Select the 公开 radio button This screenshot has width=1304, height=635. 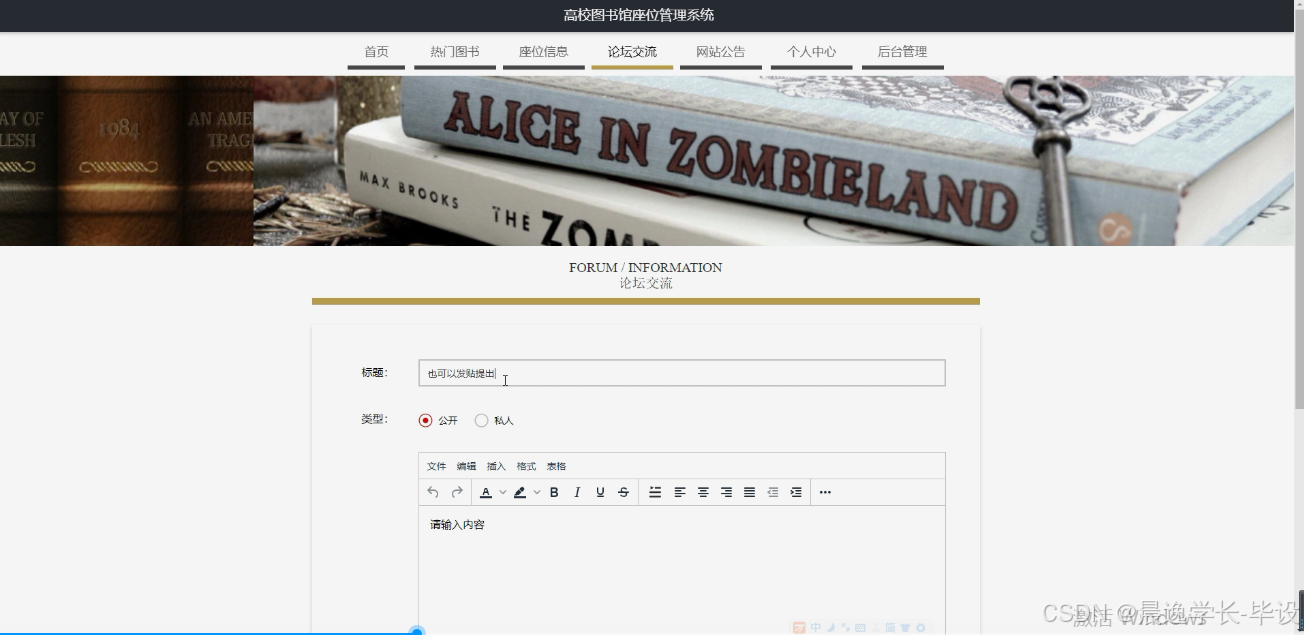[x=426, y=421]
